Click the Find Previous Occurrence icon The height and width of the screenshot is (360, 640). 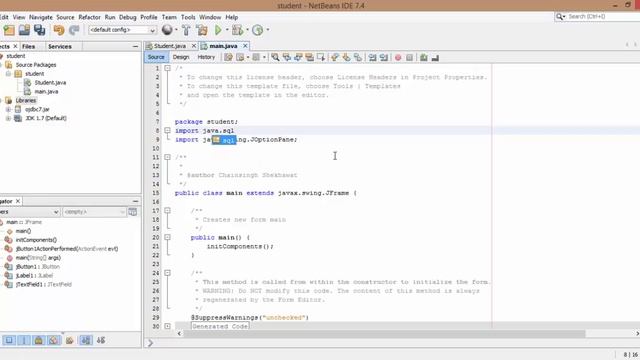coord(287,58)
